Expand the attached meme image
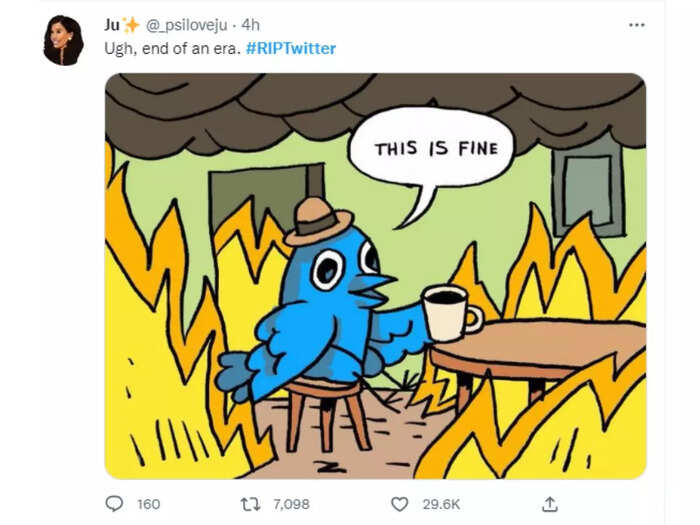The image size is (700, 525). [375, 276]
